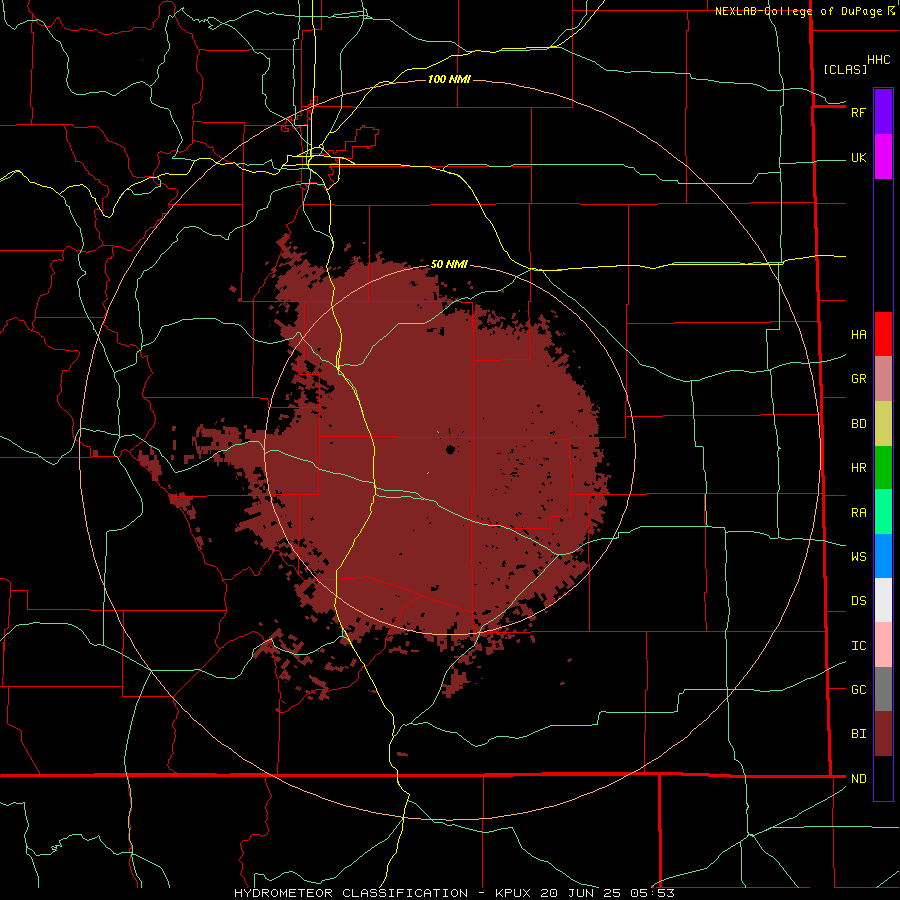Click the ND black legend swatch
Image resolution: width=900 pixels, height=900 pixels.
pos(883,778)
